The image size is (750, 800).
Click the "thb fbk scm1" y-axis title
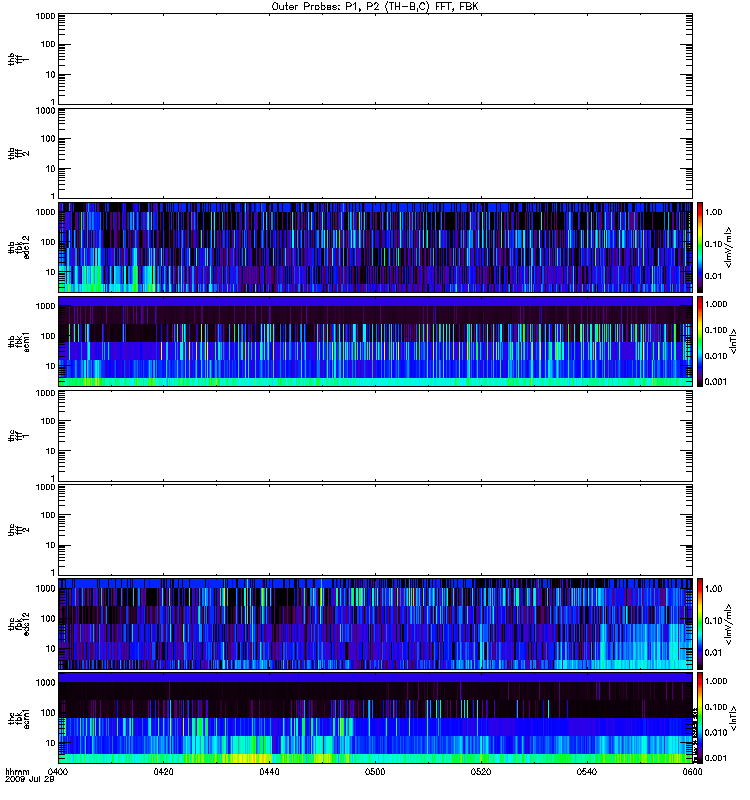click(x=19, y=341)
